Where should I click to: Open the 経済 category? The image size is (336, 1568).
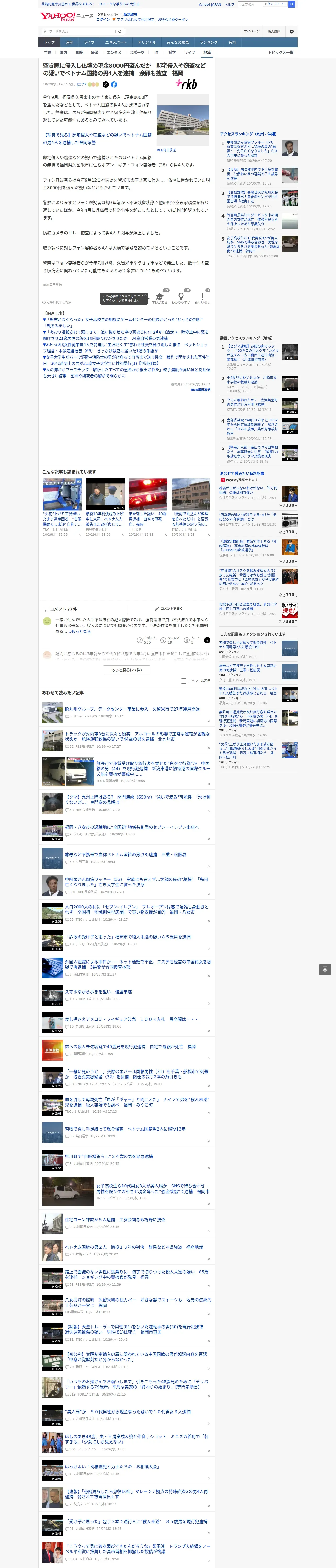point(94,52)
